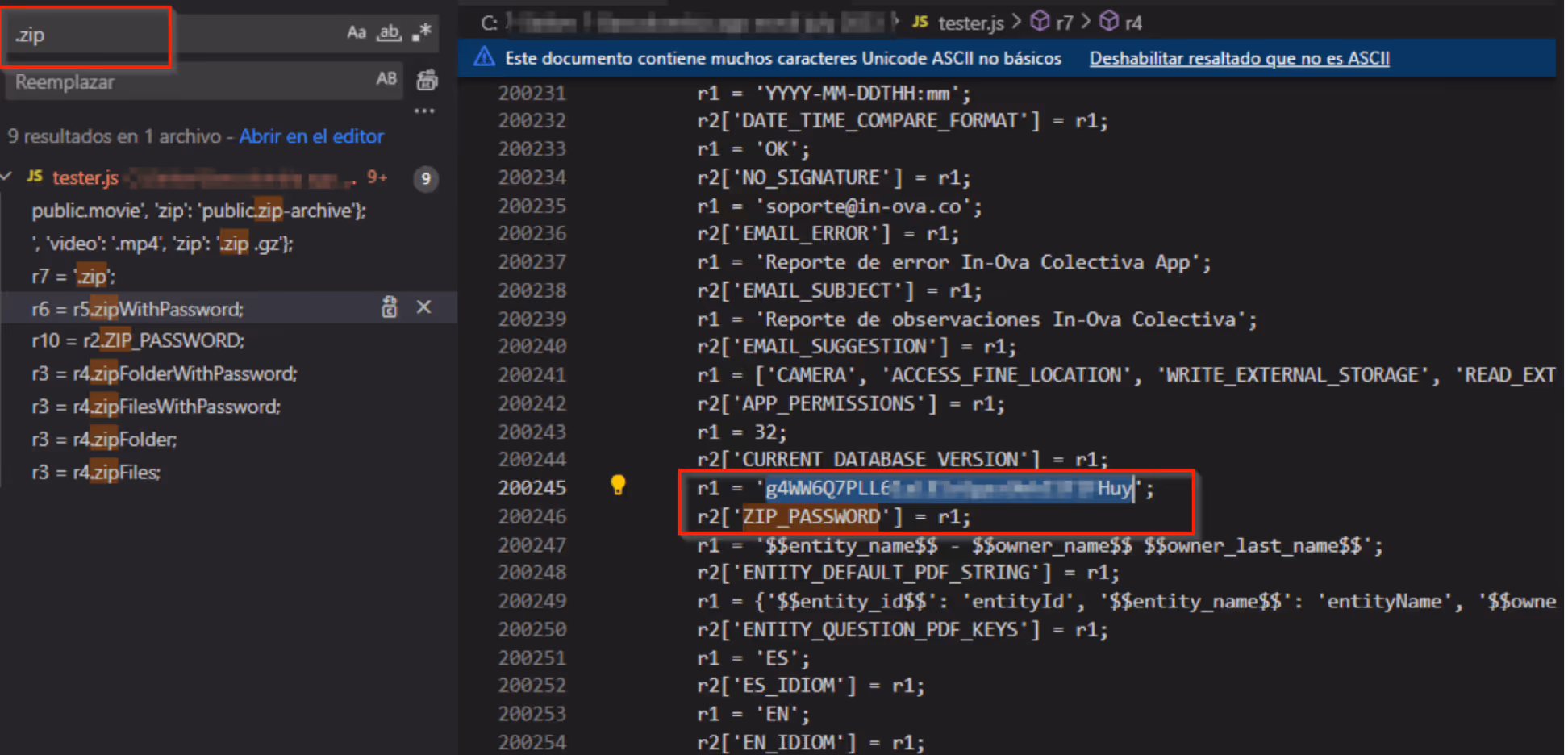Click 'ES_IDIOM' key in code
This screenshot has height=755, width=1568.
[788, 686]
